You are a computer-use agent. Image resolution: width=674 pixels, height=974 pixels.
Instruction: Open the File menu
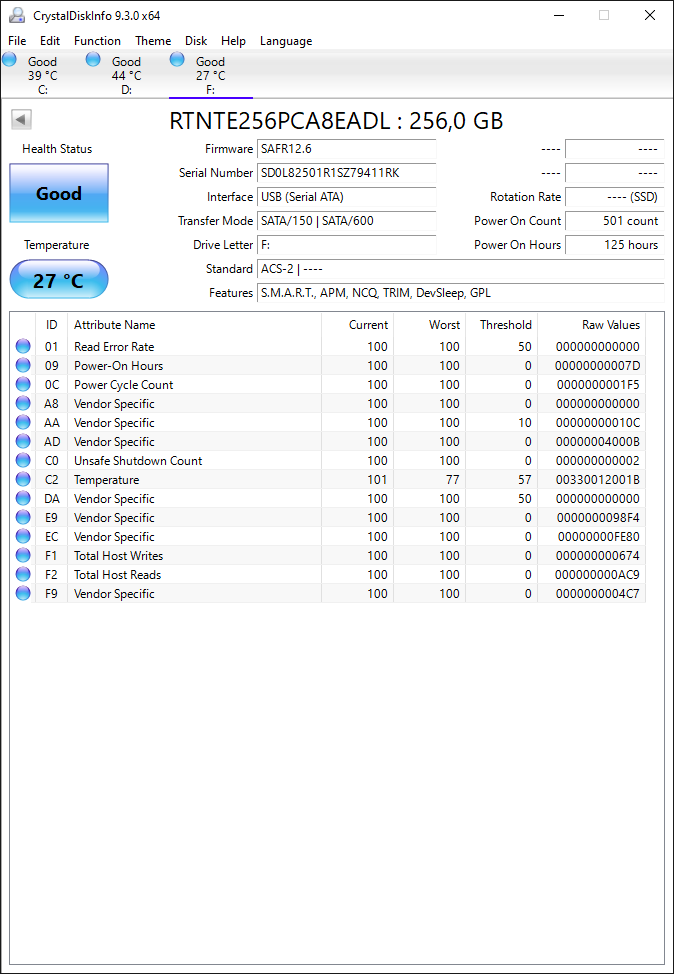[x=17, y=41]
